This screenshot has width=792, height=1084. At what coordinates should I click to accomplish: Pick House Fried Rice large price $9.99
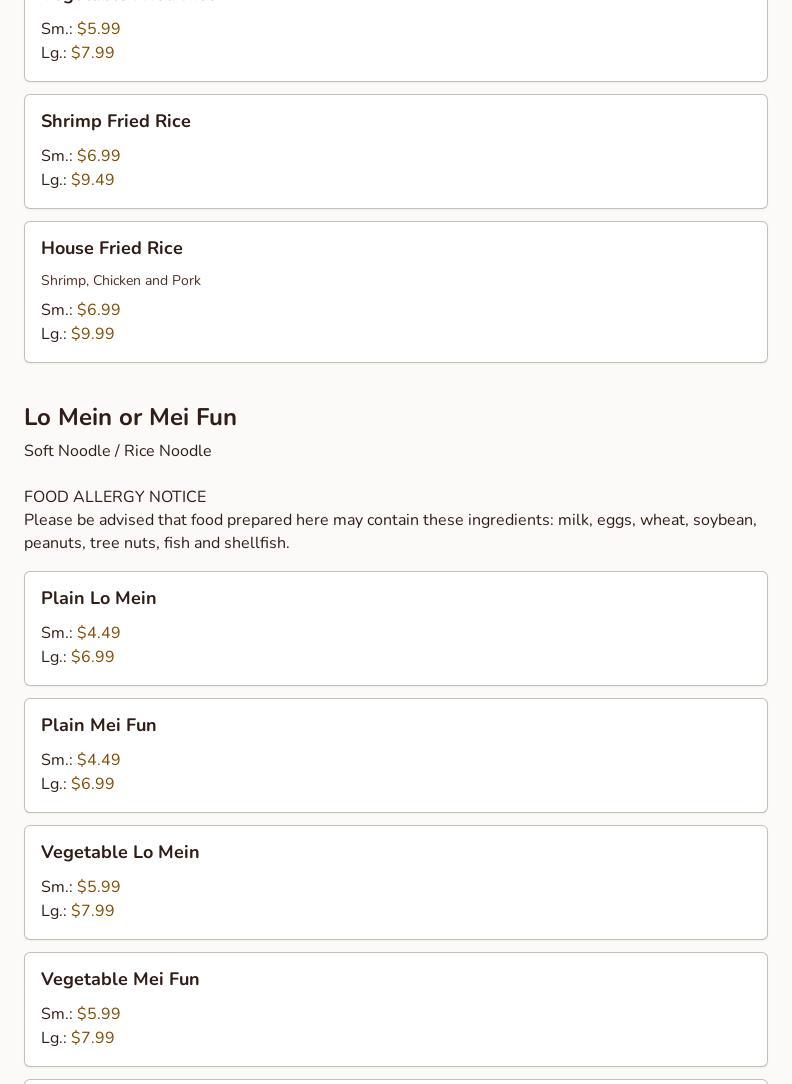coord(92,334)
